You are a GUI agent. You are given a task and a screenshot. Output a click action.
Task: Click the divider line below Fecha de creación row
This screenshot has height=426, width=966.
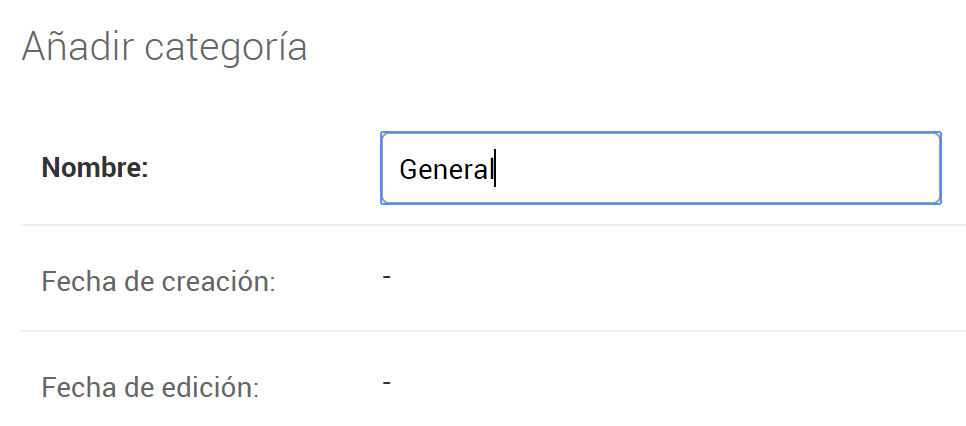pos(493,331)
